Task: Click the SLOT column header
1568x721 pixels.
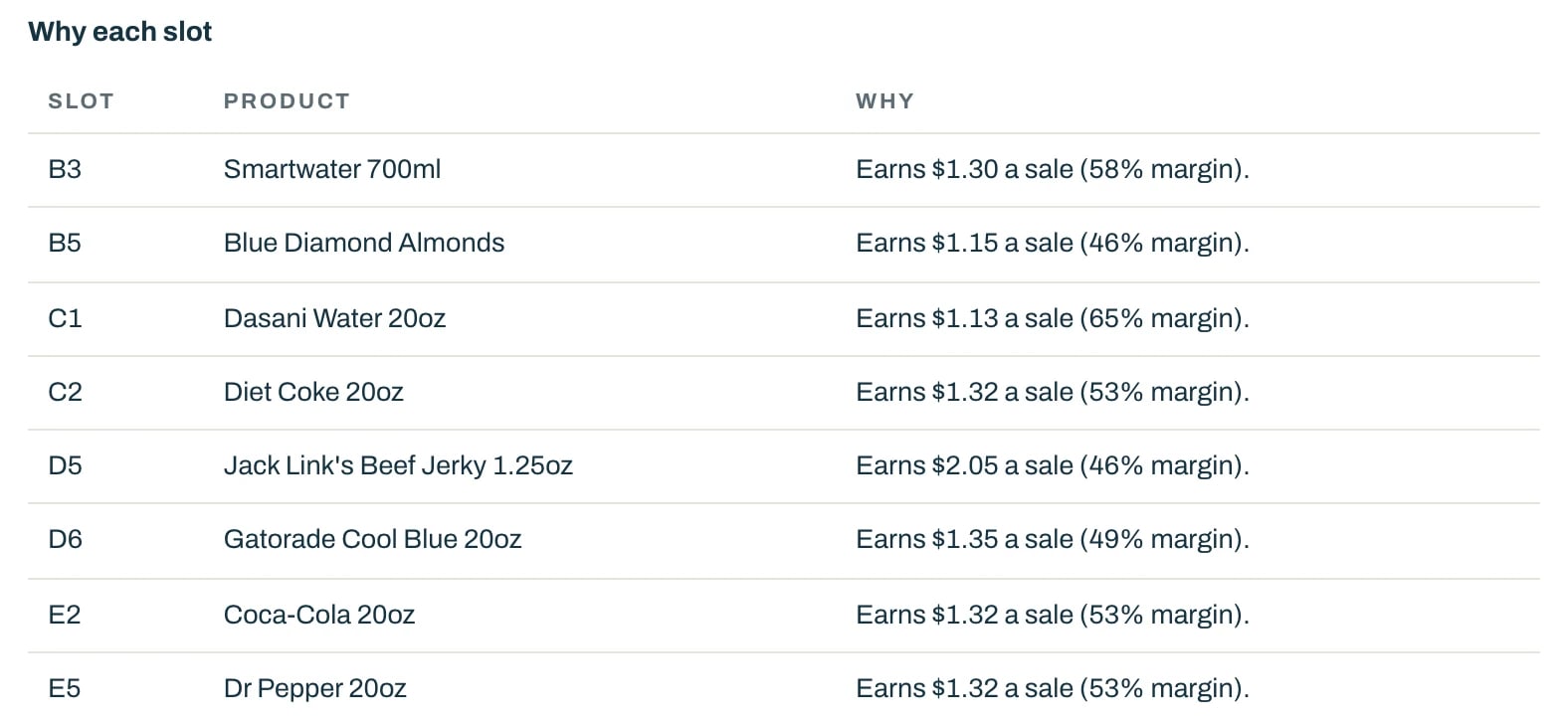Action: point(81,101)
